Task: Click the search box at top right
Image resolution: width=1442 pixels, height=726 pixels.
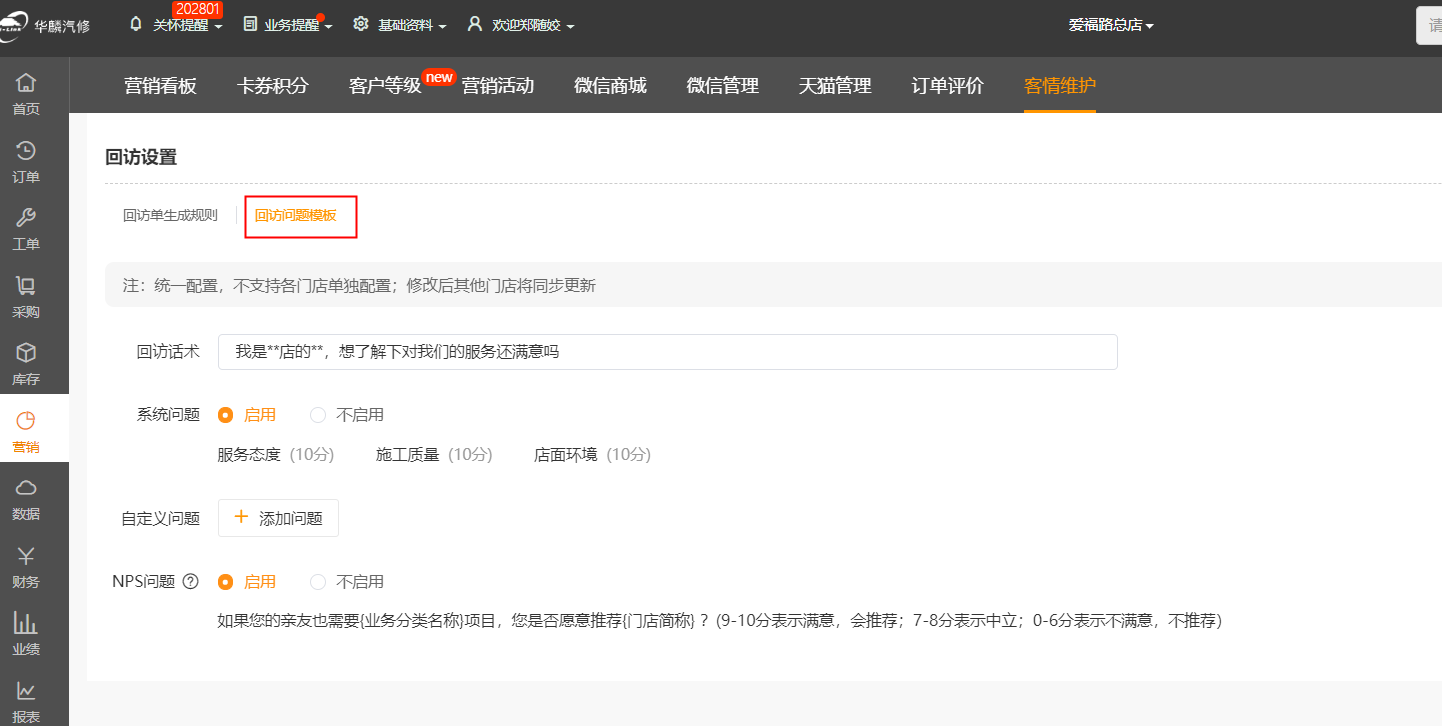Action: click(1429, 26)
